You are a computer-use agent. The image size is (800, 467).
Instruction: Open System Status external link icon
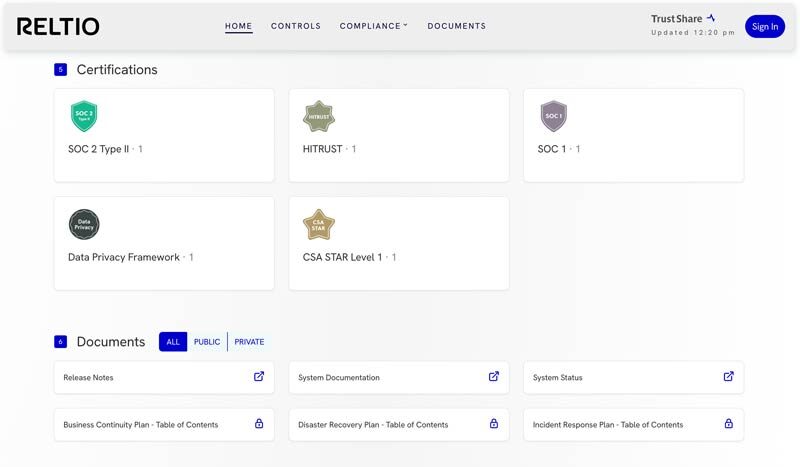(x=729, y=377)
